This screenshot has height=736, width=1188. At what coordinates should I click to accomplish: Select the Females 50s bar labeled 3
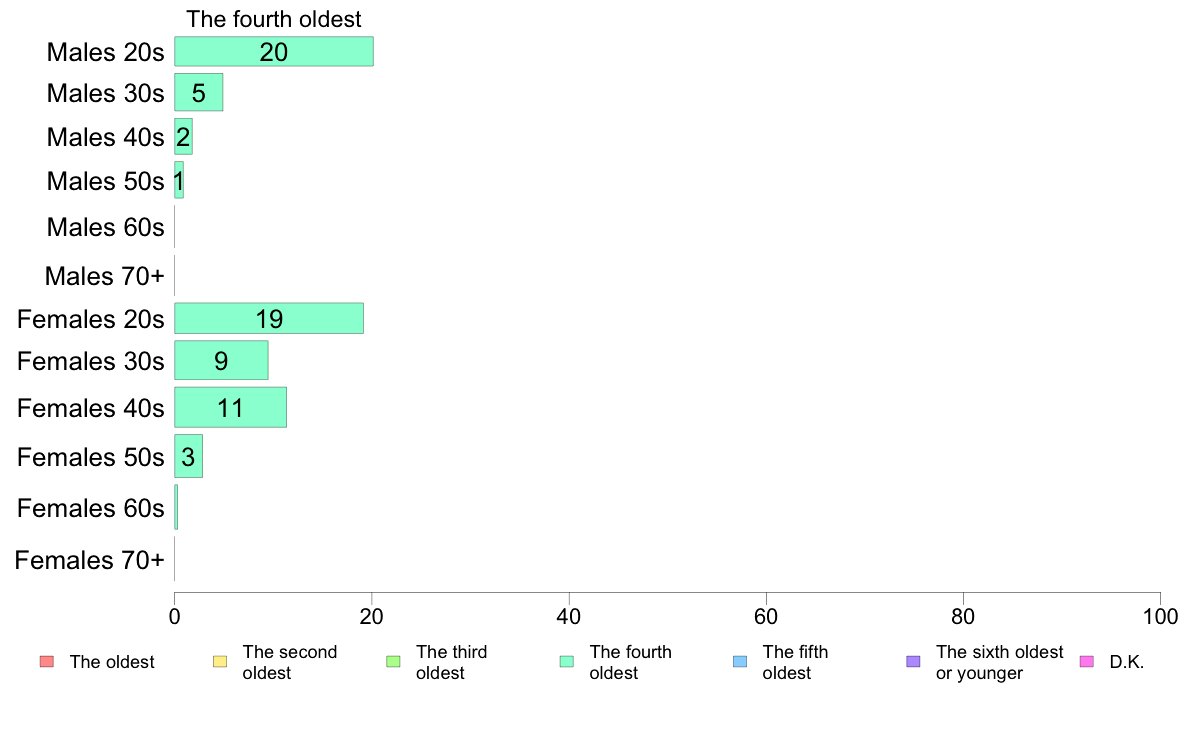coord(188,456)
